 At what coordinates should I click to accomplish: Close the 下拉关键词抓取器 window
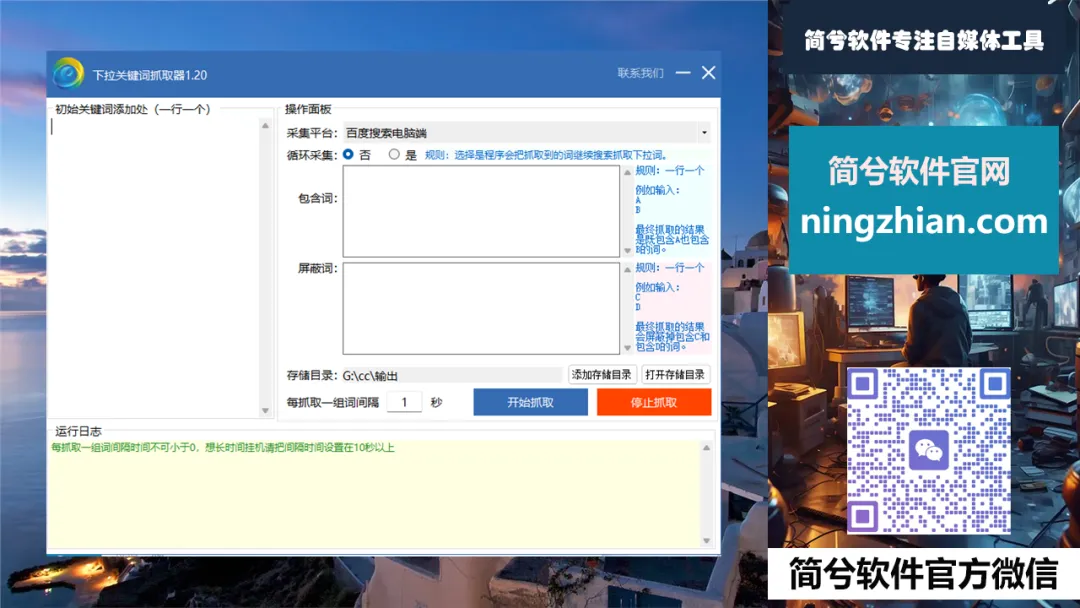(x=708, y=72)
